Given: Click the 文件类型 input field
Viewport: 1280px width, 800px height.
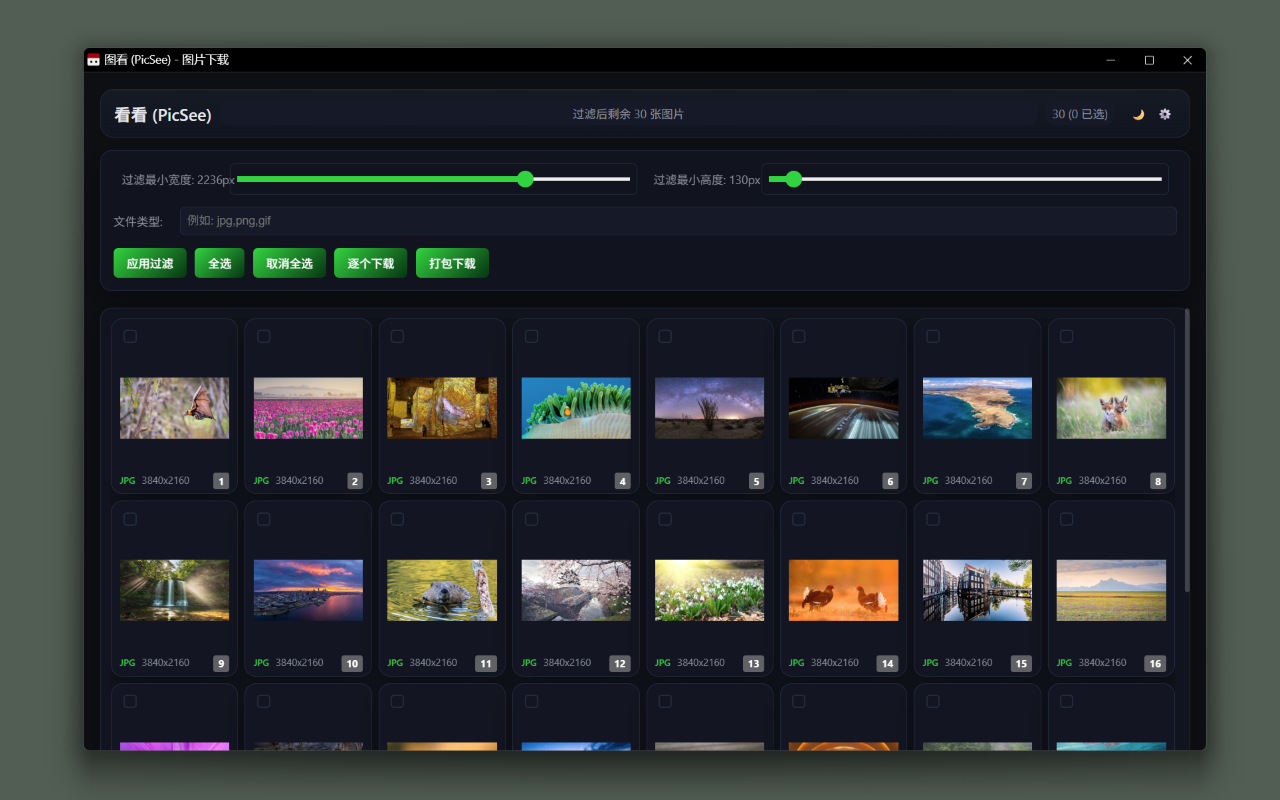Looking at the screenshot, I should pos(677,221).
